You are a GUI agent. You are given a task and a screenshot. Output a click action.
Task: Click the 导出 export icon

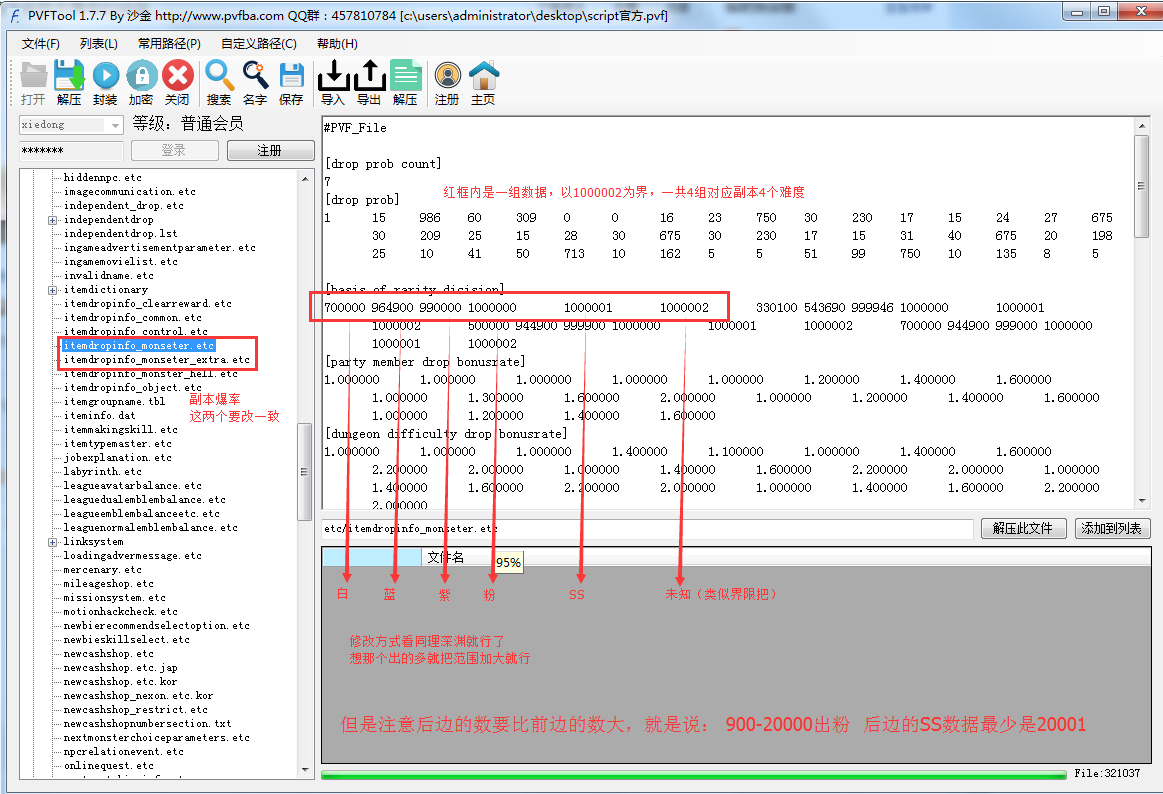pos(369,76)
